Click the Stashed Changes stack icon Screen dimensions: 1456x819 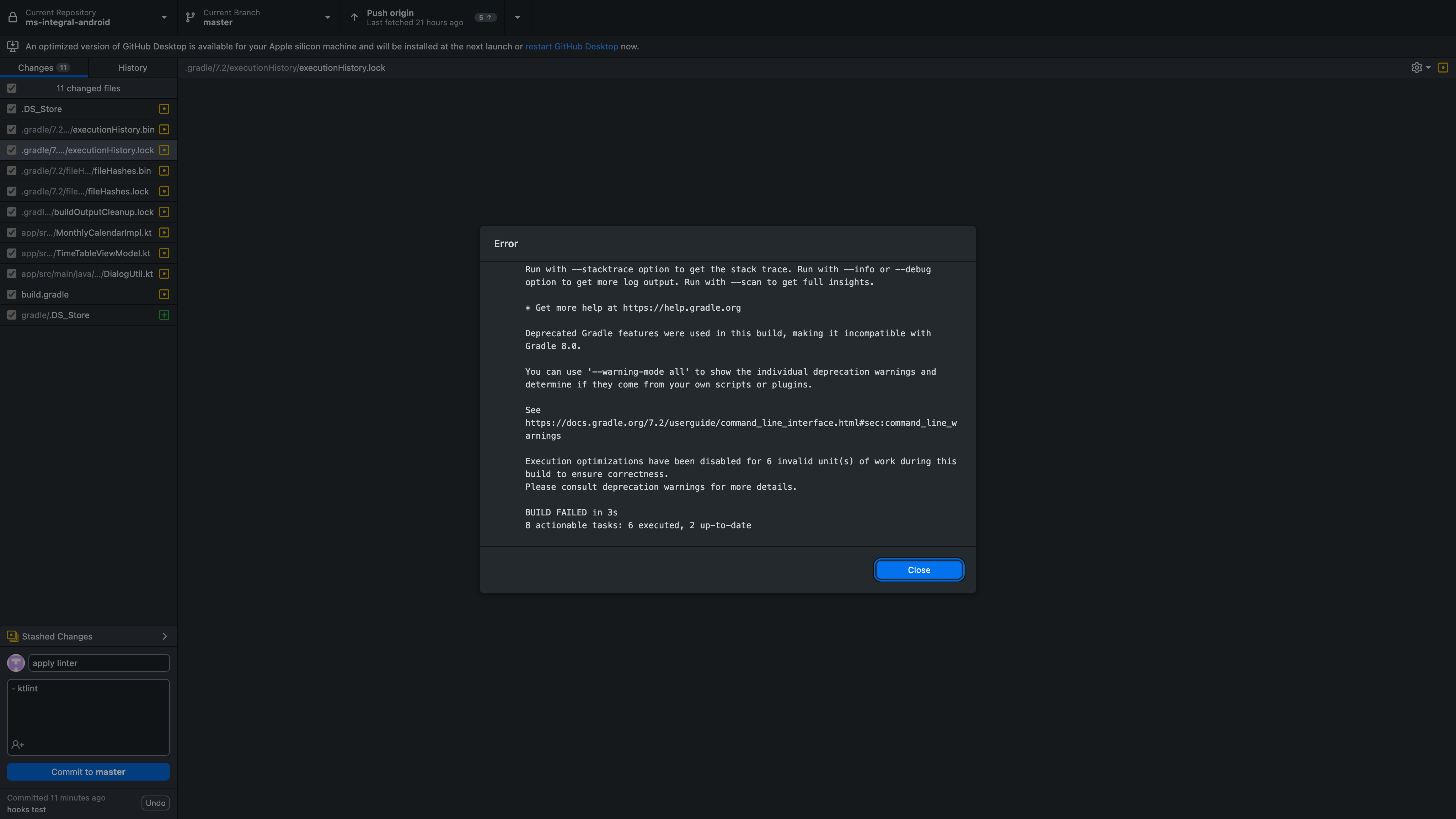coord(12,636)
